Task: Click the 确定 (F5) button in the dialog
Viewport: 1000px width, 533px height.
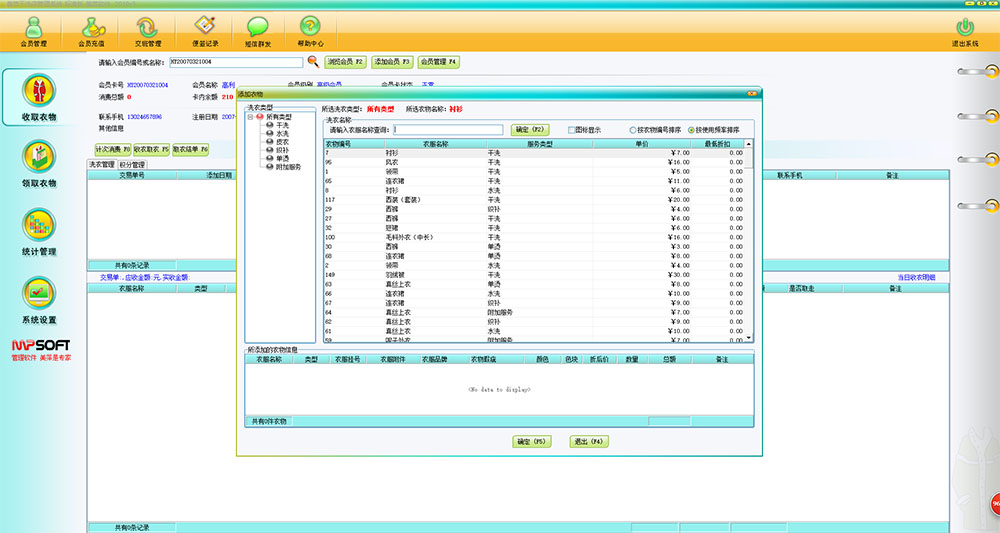Action: coord(531,441)
